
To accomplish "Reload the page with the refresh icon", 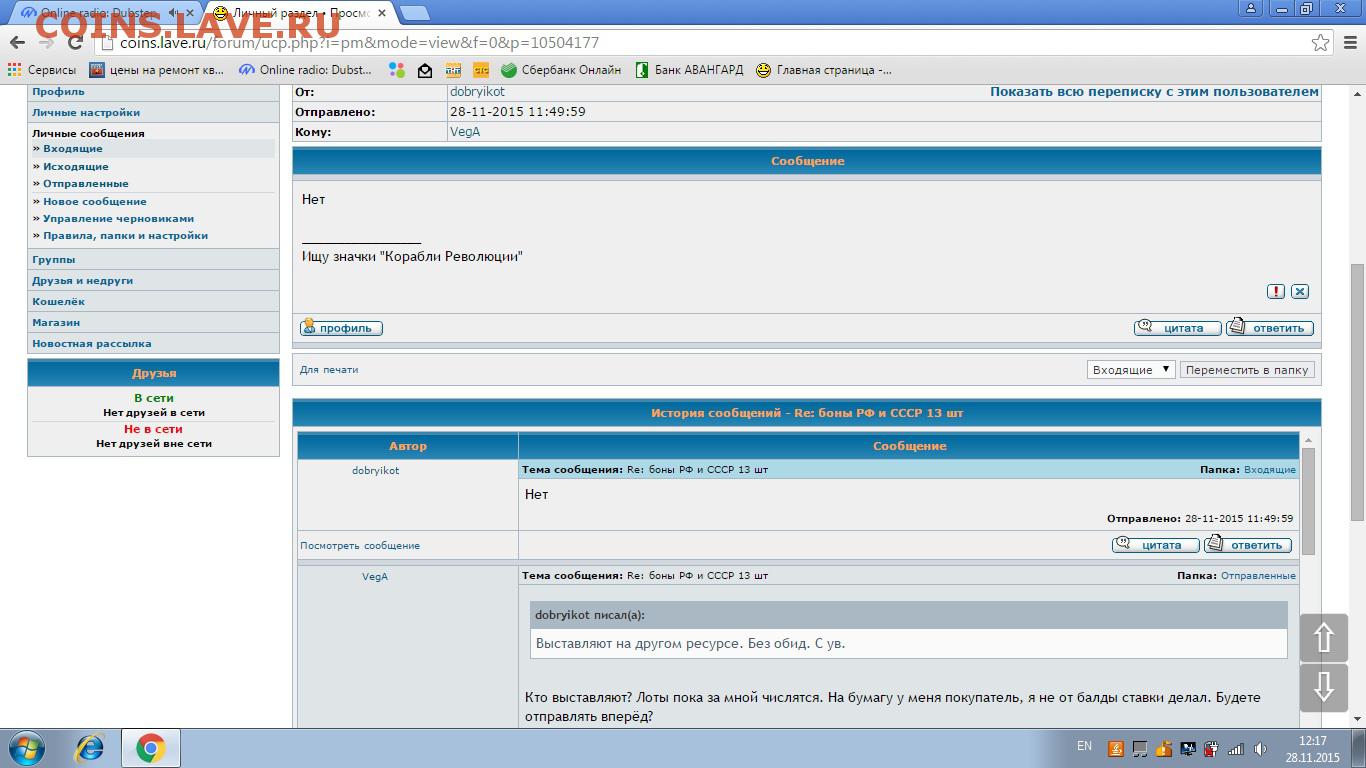I will coord(75,43).
